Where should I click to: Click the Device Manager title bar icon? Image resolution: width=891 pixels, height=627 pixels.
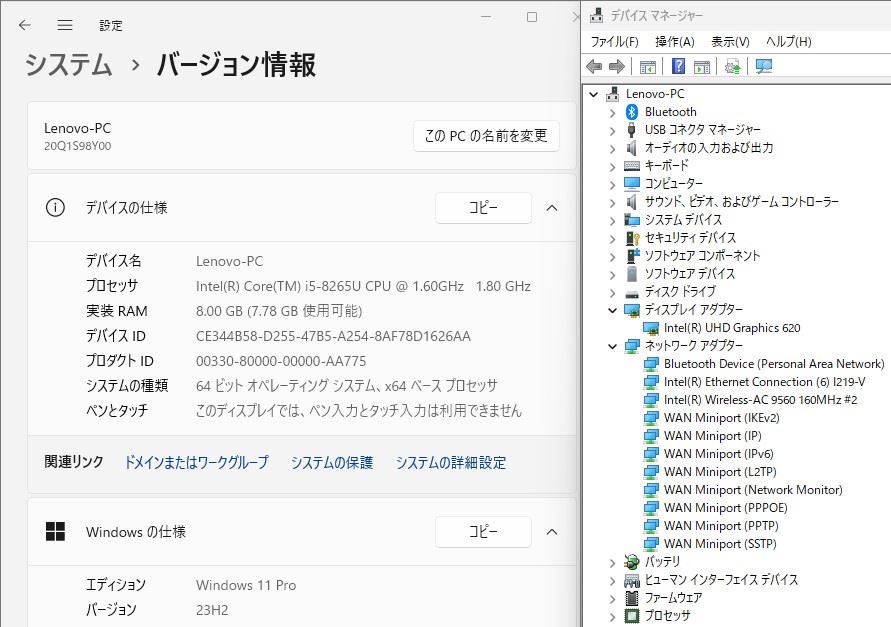click(597, 15)
